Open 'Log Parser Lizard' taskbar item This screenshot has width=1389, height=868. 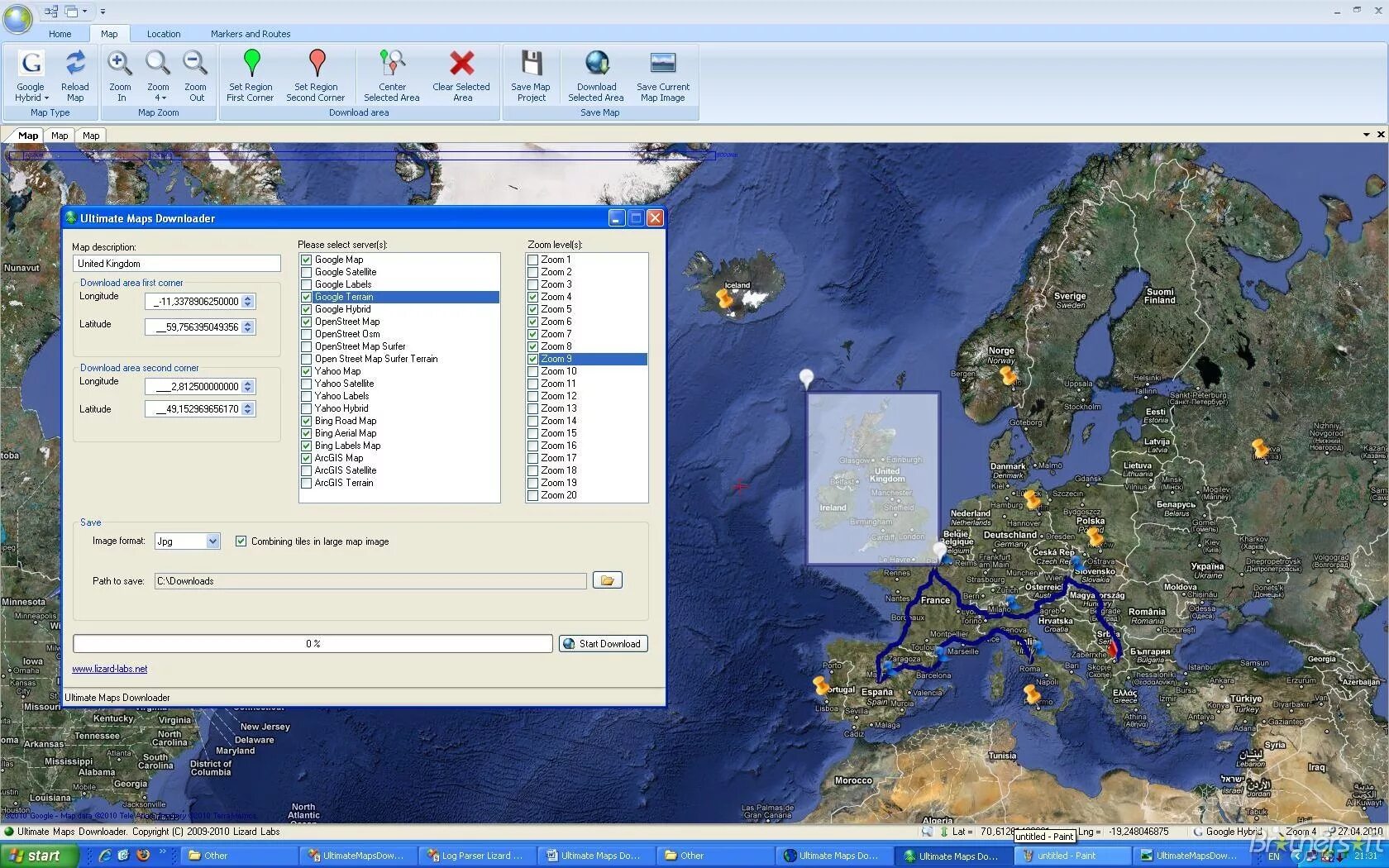[x=476, y=856]
